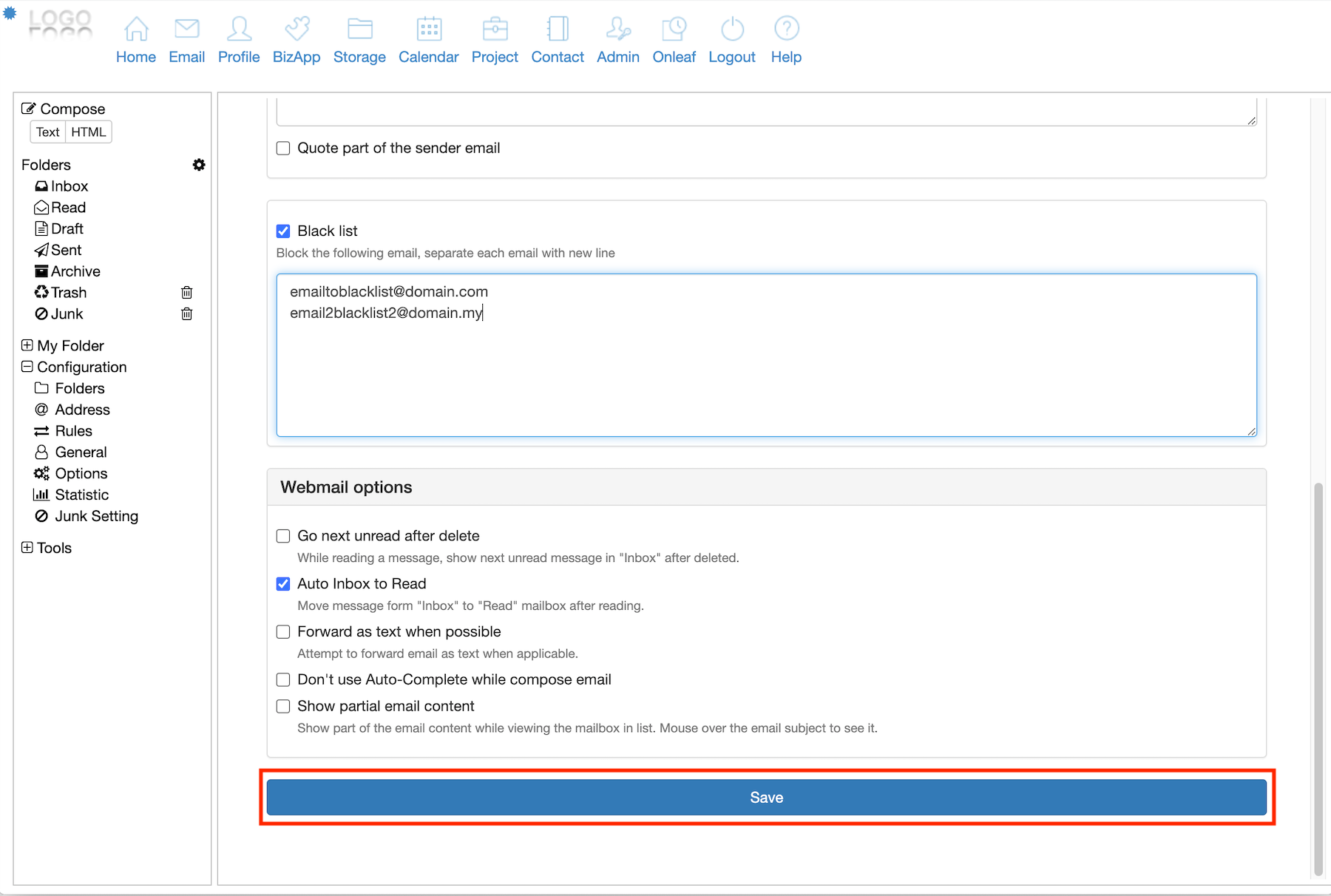Screen dimensions: 1331x896
Task: Open Storage from the top toolbar
Action: coord(359,30)
